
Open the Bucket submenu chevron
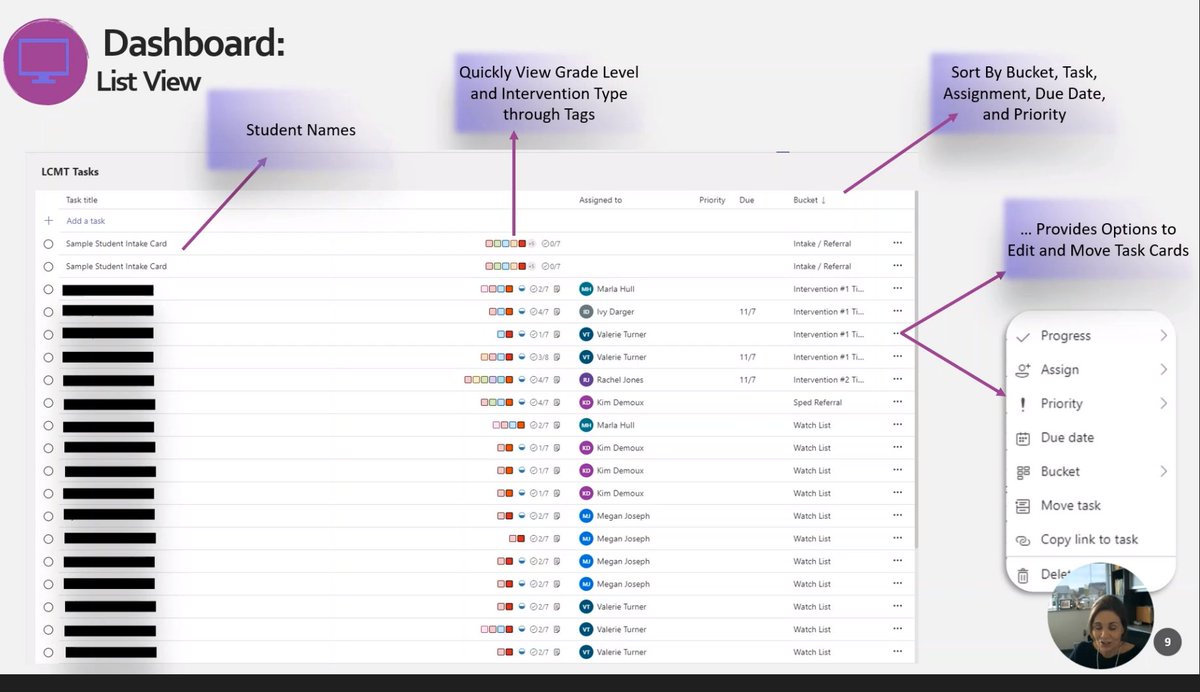pyautogui.click(x=1162, y=471)
